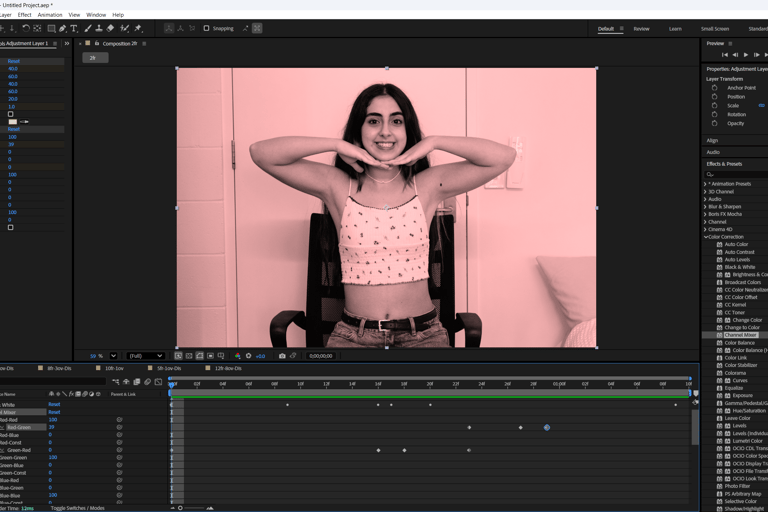Click Toggle Switches / Modes button
Viewport: 768px width, 512px height.
pyautogui.click(x=77, y=508)
